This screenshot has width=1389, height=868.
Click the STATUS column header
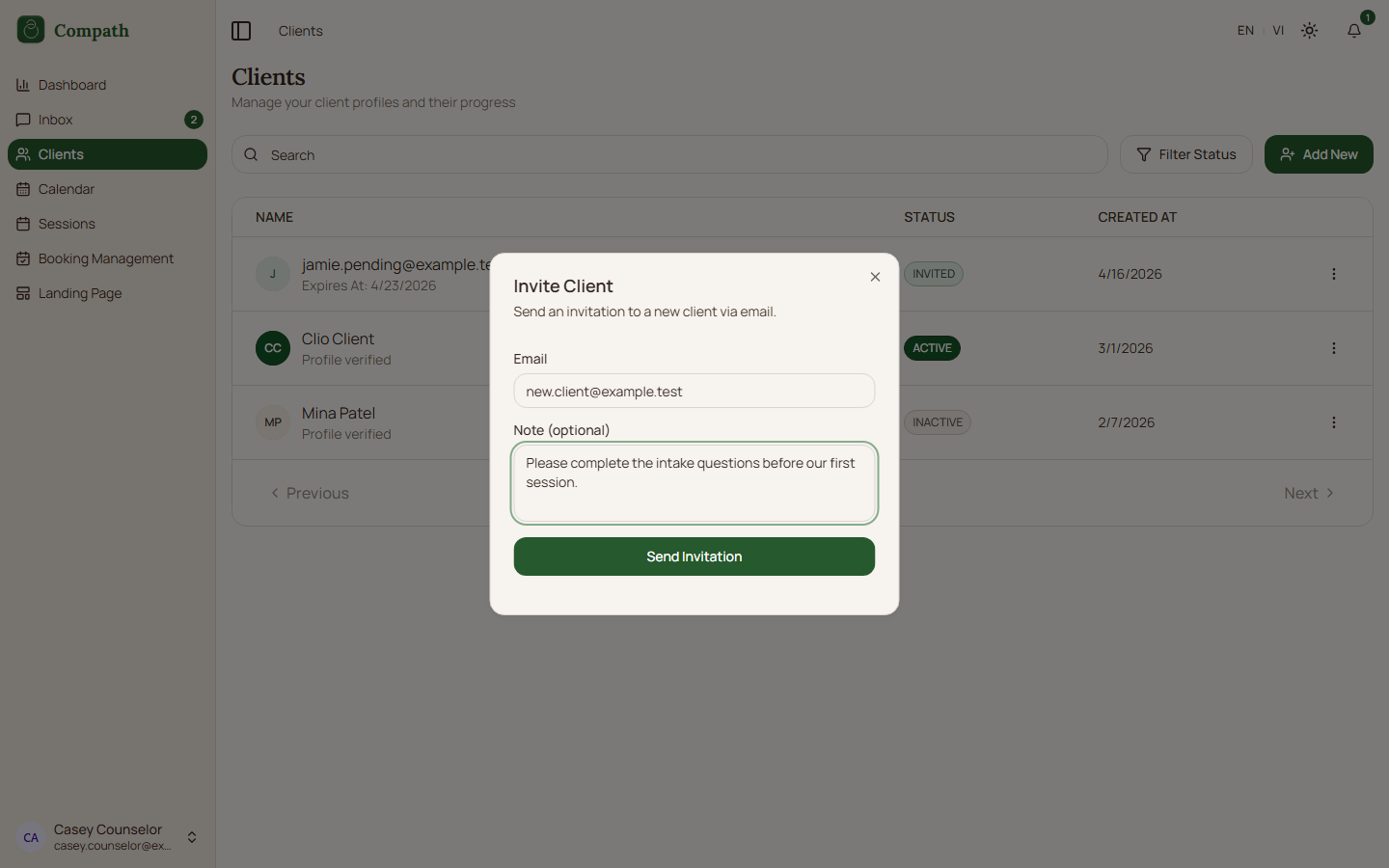929,217
